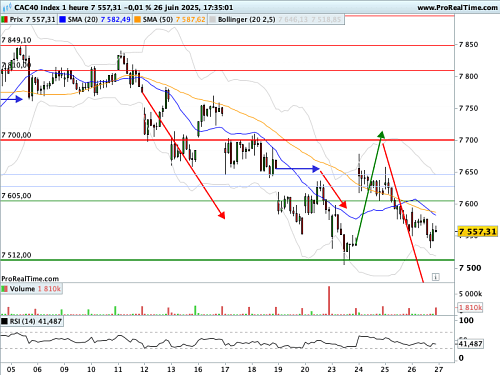This screenshot has width=500, height=375.
Task: Click the 7 800 price axis label
Action: click(468, 76)
